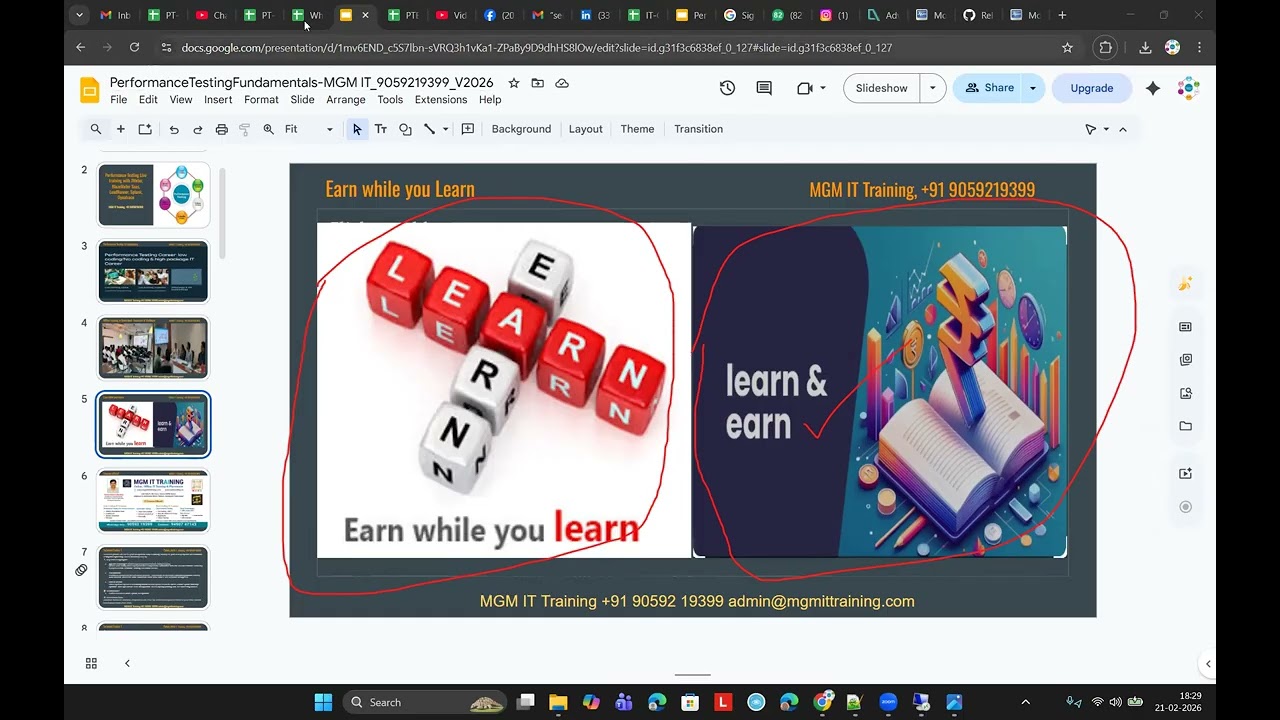Click the Background button
The image size is (1280, 720).
click(521, 129)
